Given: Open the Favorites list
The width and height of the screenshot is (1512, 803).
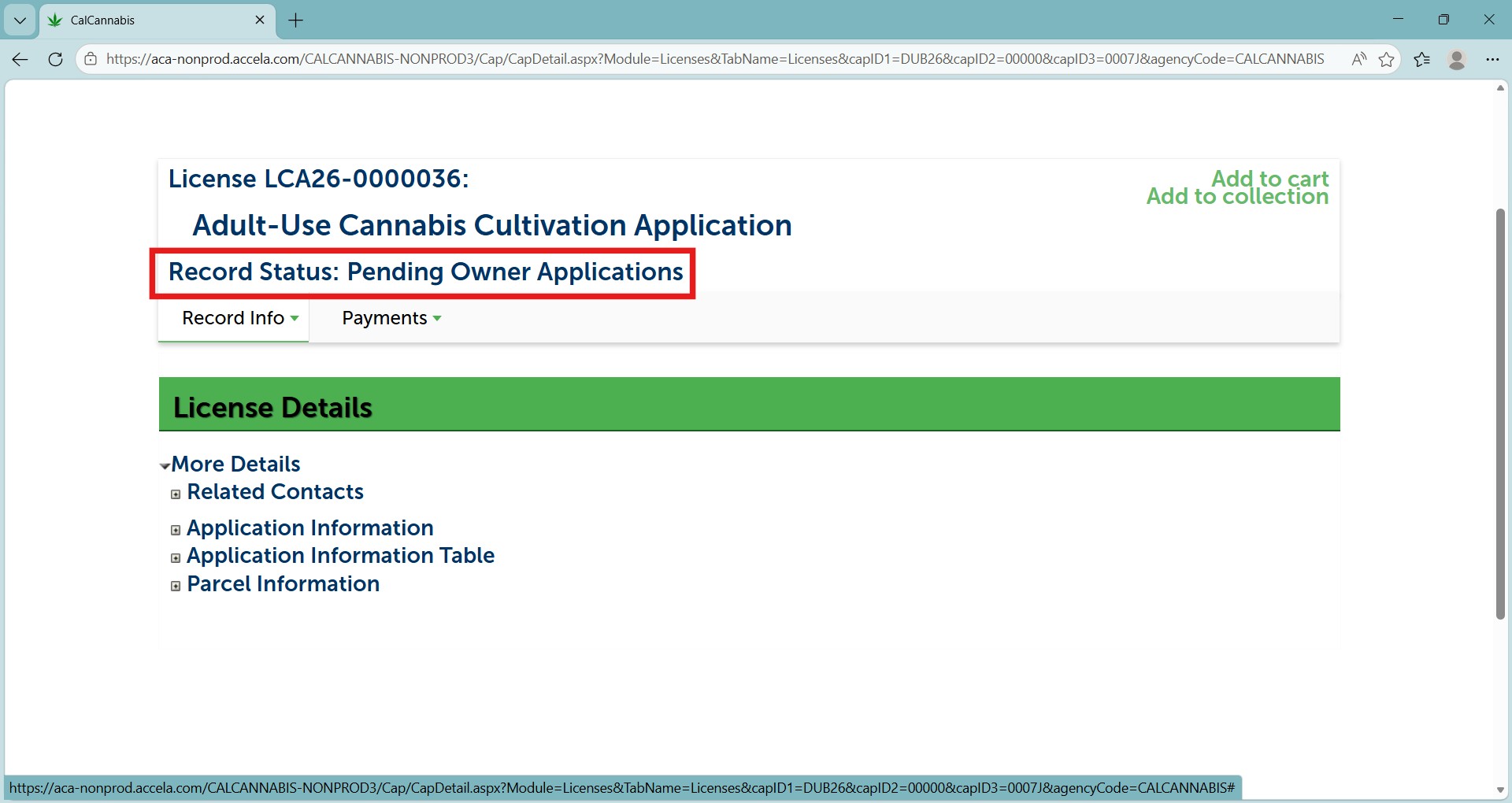Looking at the screenshot, I should pos(1422,59).
